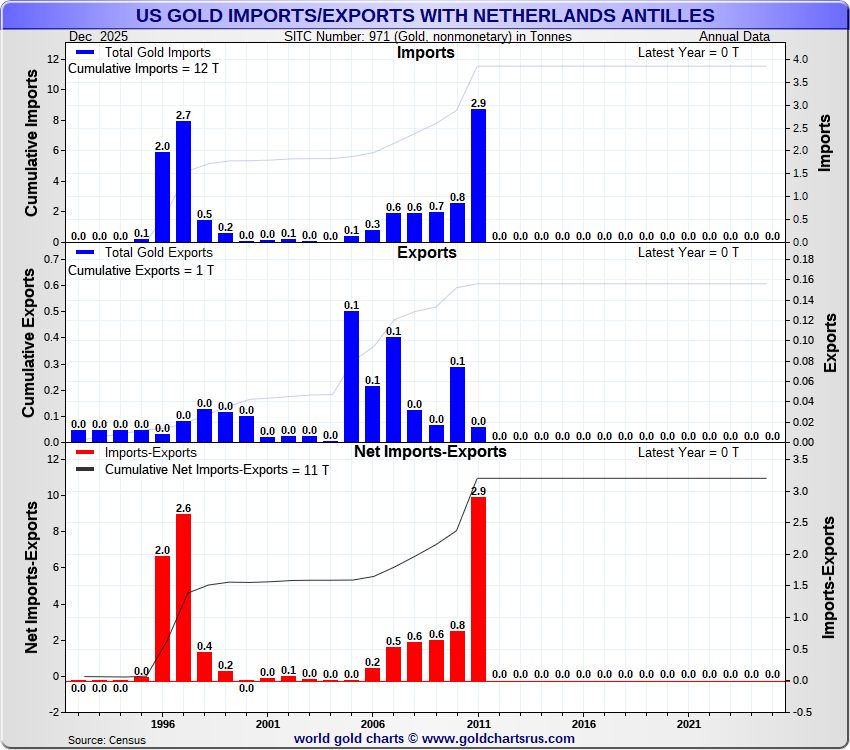Click the Imports-Exports right axis title
Screen dimensions: 850x750
click(x=828, y=578)
